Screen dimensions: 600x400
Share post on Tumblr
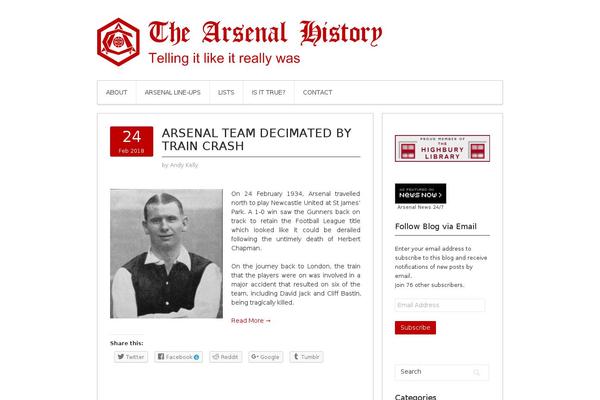tap(306, 357)
